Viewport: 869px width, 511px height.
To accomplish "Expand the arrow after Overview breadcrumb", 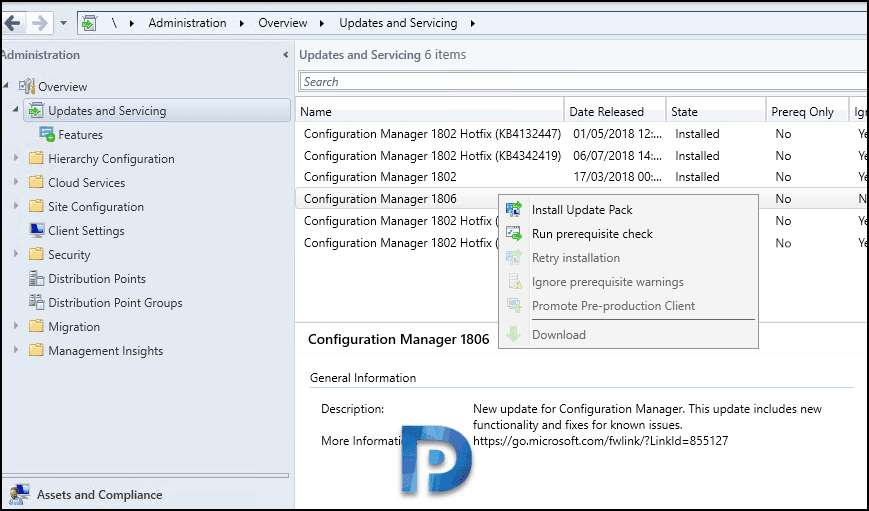I will 322,23.
